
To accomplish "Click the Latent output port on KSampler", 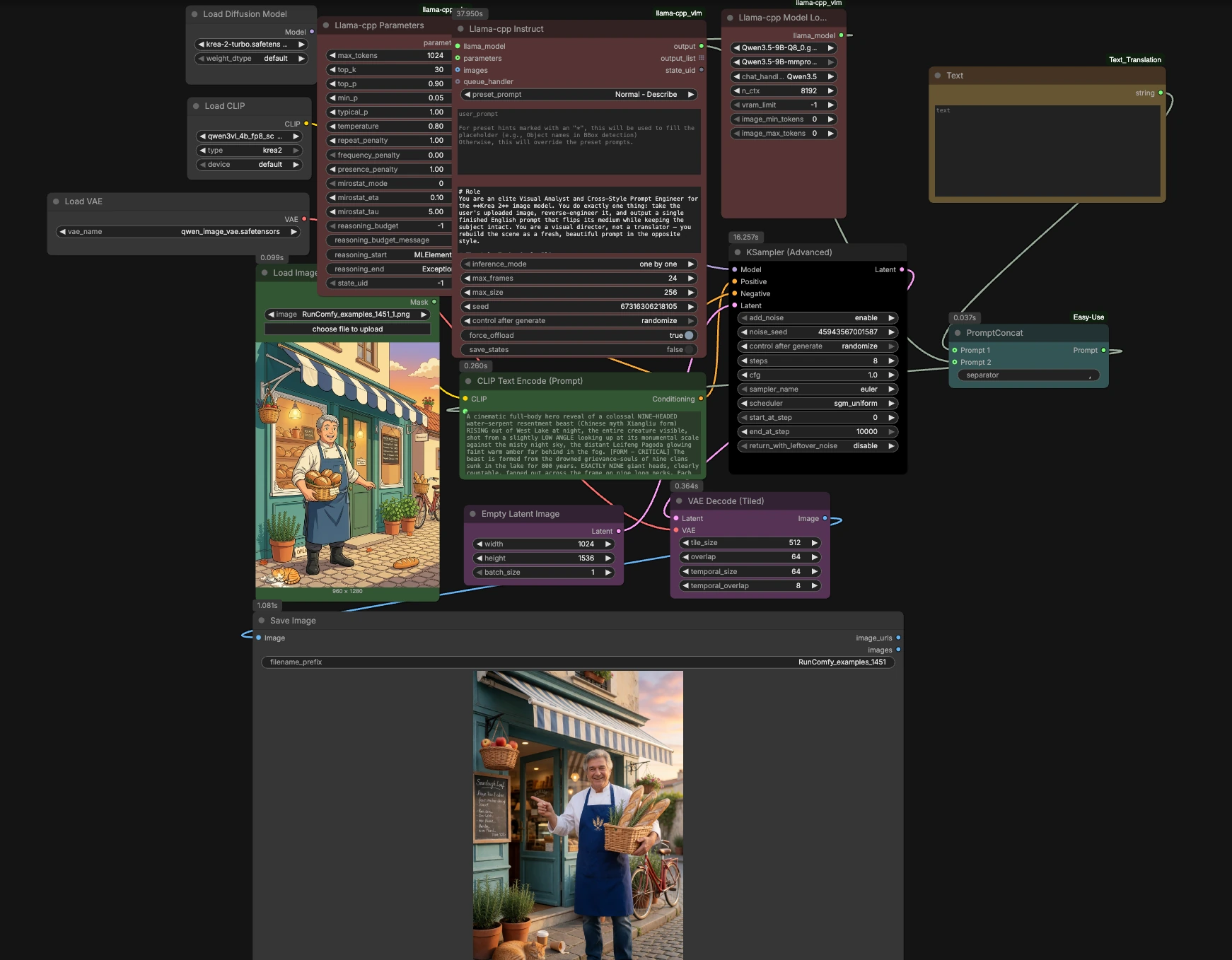I will click(x=901, y=269).
